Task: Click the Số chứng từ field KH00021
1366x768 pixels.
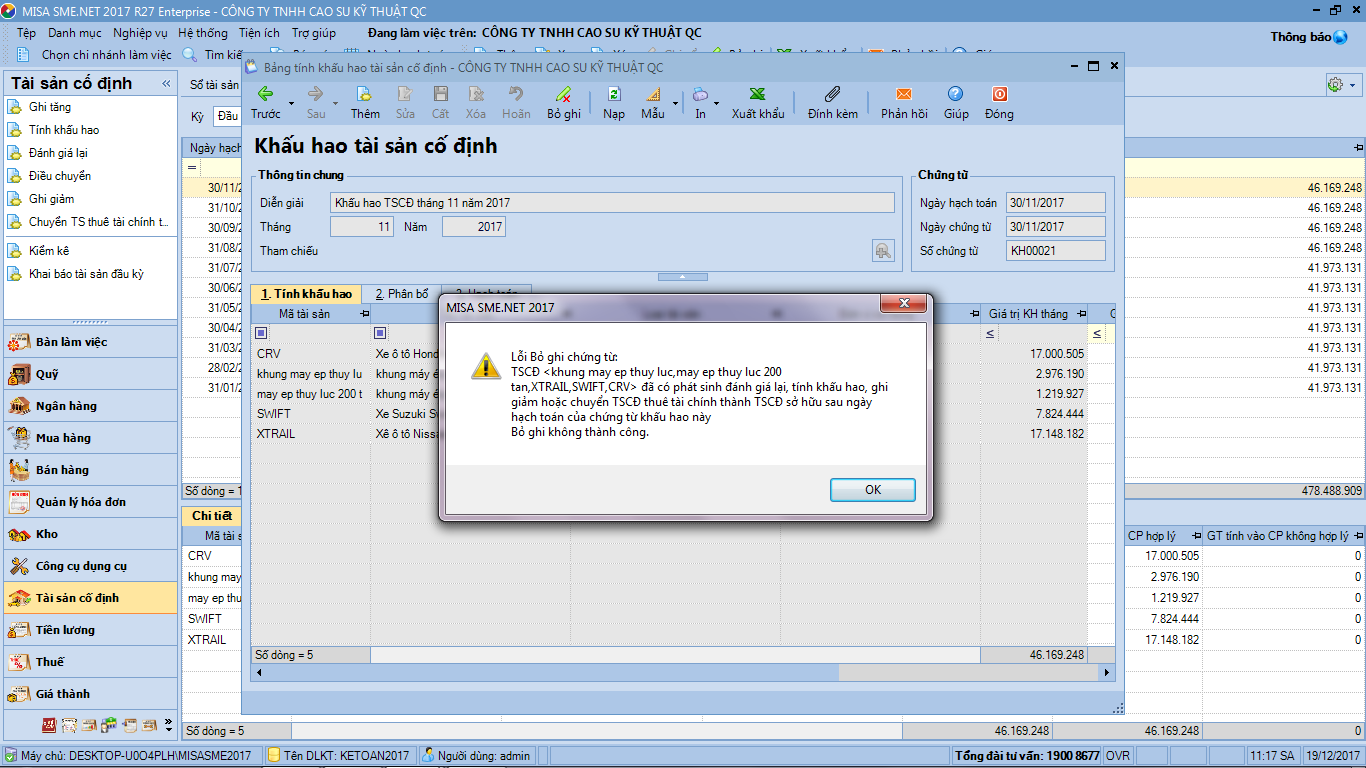Action: click(x=1055, y=251)
